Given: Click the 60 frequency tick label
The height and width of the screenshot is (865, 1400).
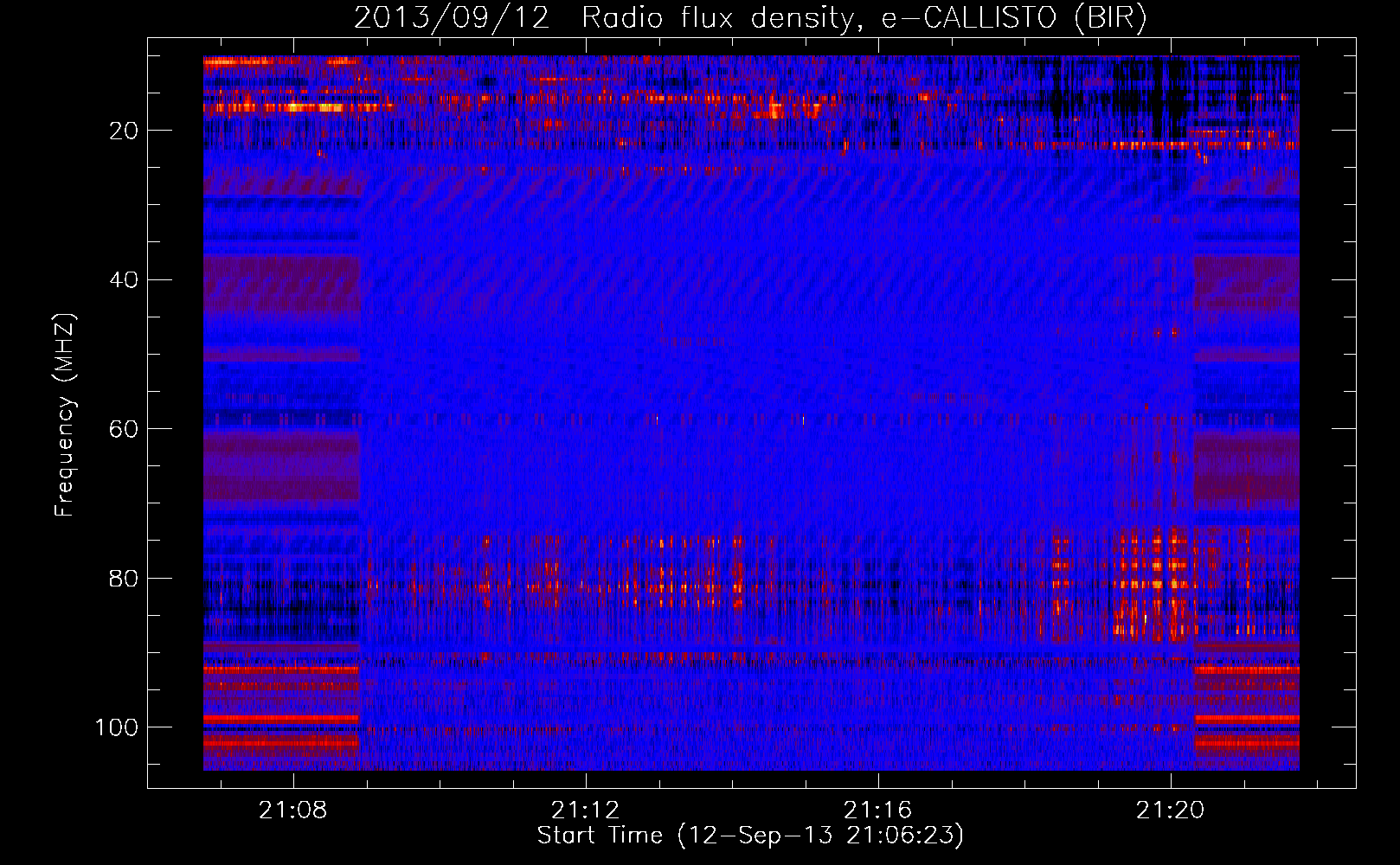Looking at the screenshot, I should (x=124, y=429).
